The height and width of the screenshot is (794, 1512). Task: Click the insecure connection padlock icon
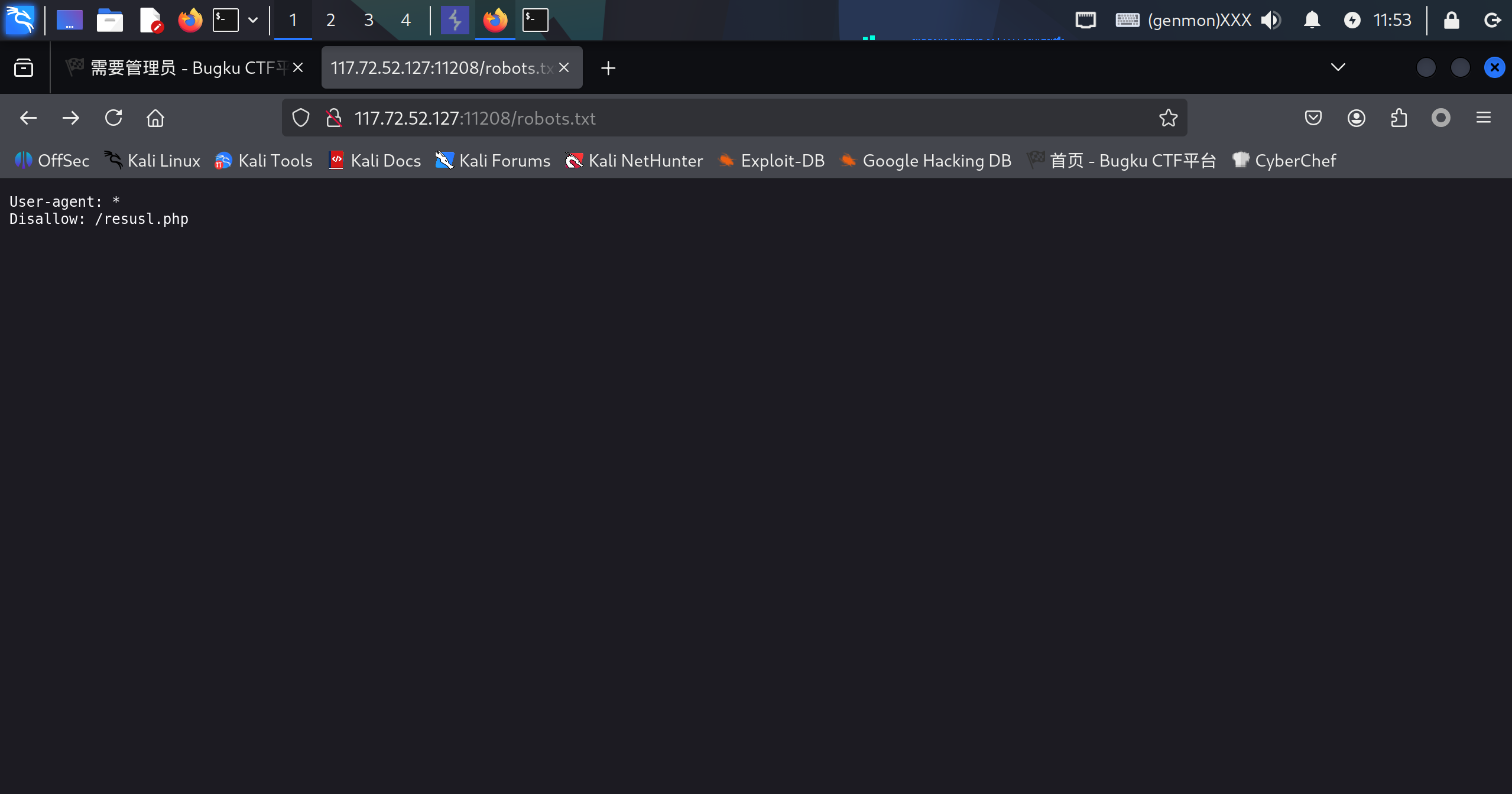[x=334, y=118]
